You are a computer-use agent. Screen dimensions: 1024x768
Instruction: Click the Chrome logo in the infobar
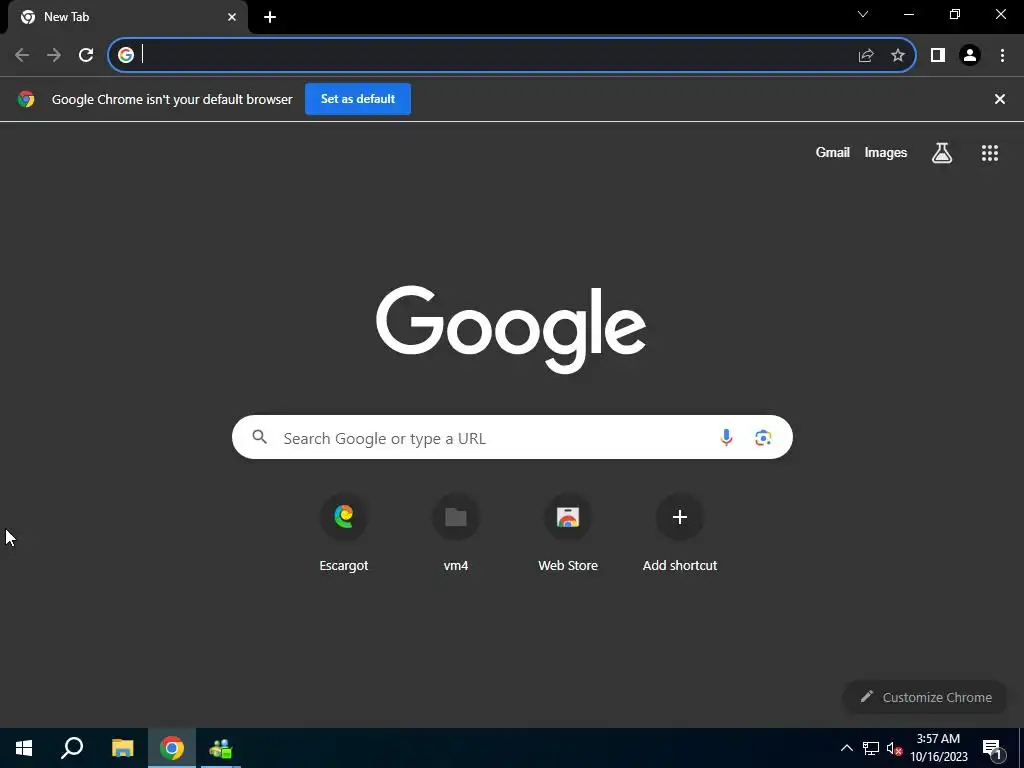pyautogui.click(x=26, y=99)
